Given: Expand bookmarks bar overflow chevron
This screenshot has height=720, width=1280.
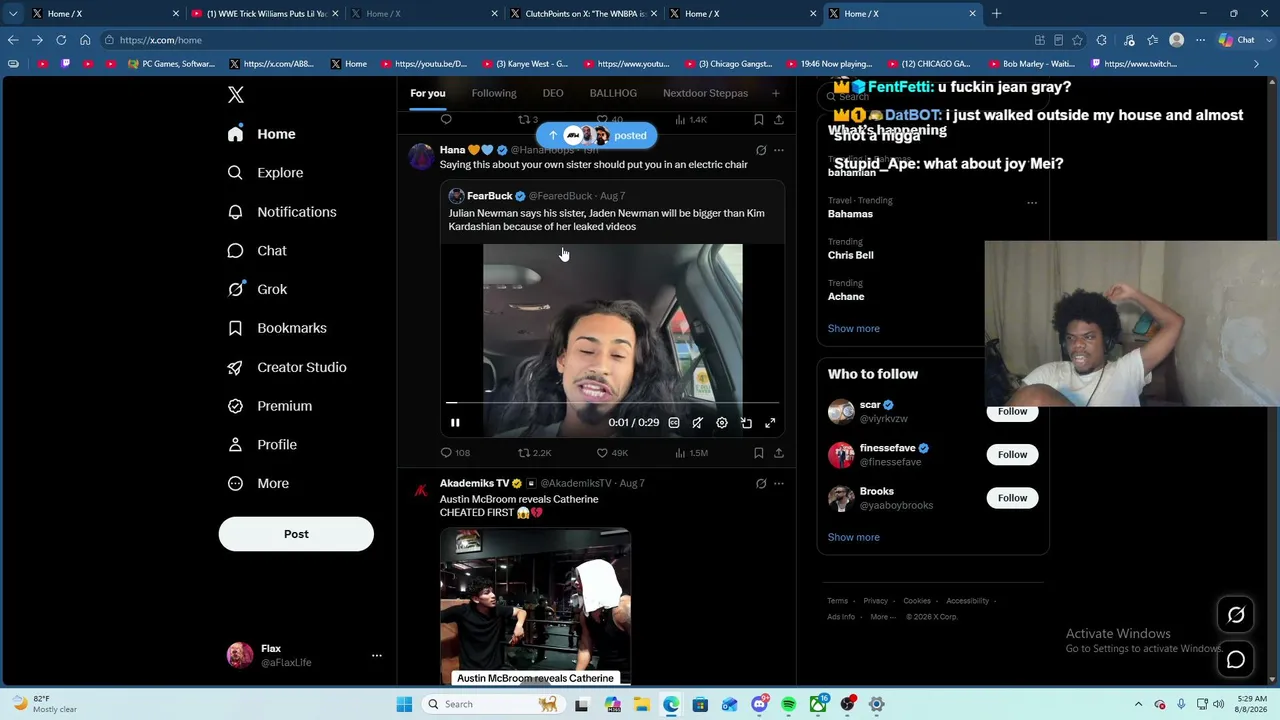Looking at the screenshot, I should (1256, 64).
